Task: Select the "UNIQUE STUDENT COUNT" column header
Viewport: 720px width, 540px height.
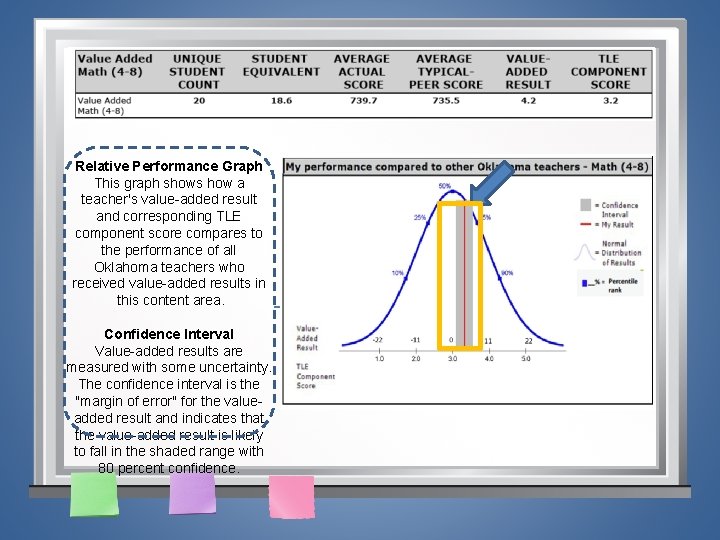Action: [x=197, y=72]
